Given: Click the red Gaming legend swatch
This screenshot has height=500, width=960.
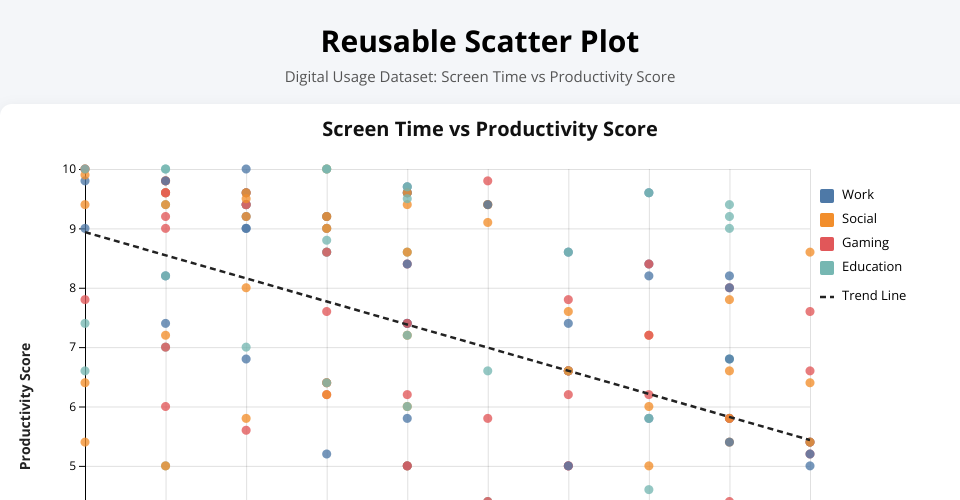Looking at the screenshot, I should [x=827, y=243].
